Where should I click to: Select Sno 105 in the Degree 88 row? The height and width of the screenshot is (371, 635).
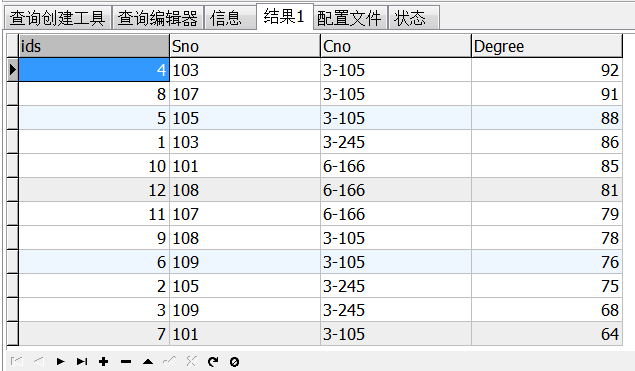[245, 118]
